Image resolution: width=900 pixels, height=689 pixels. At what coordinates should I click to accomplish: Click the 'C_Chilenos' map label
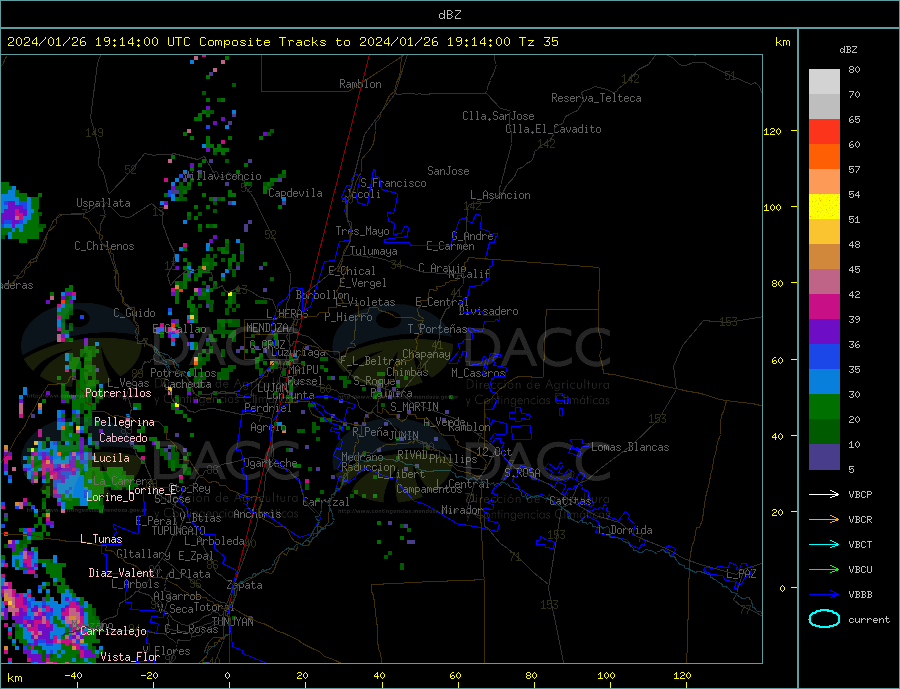(x=104, y=246)
